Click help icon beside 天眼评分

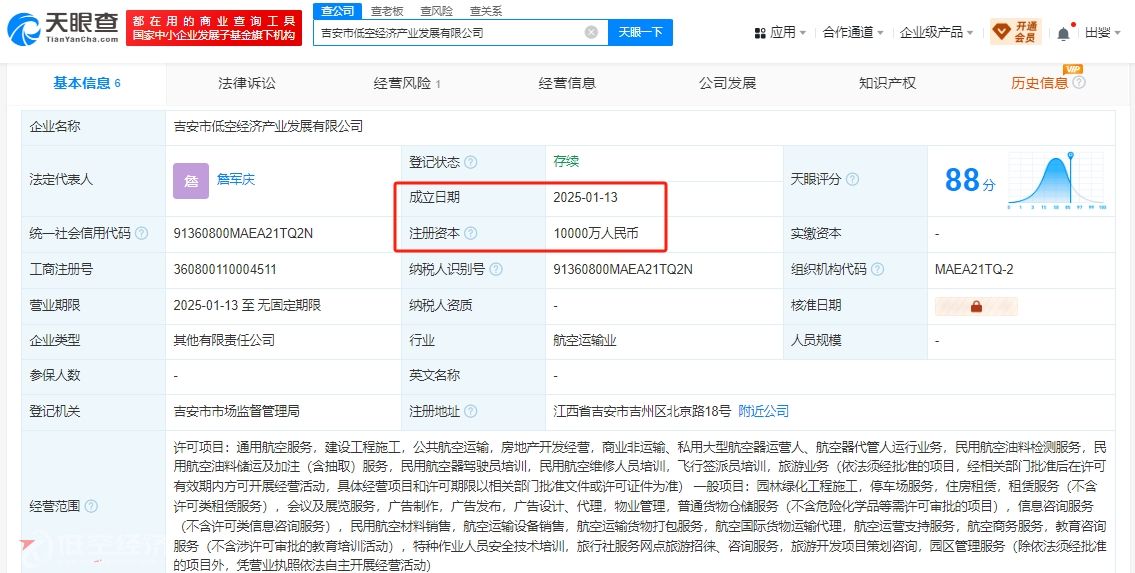pos(852,179)
